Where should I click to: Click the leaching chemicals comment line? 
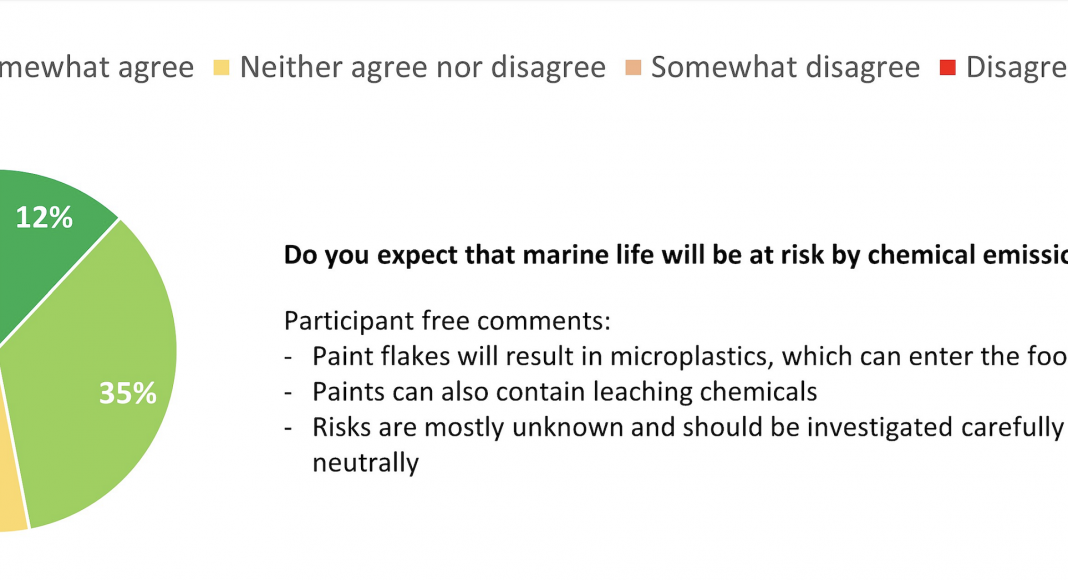coord(565,391)
